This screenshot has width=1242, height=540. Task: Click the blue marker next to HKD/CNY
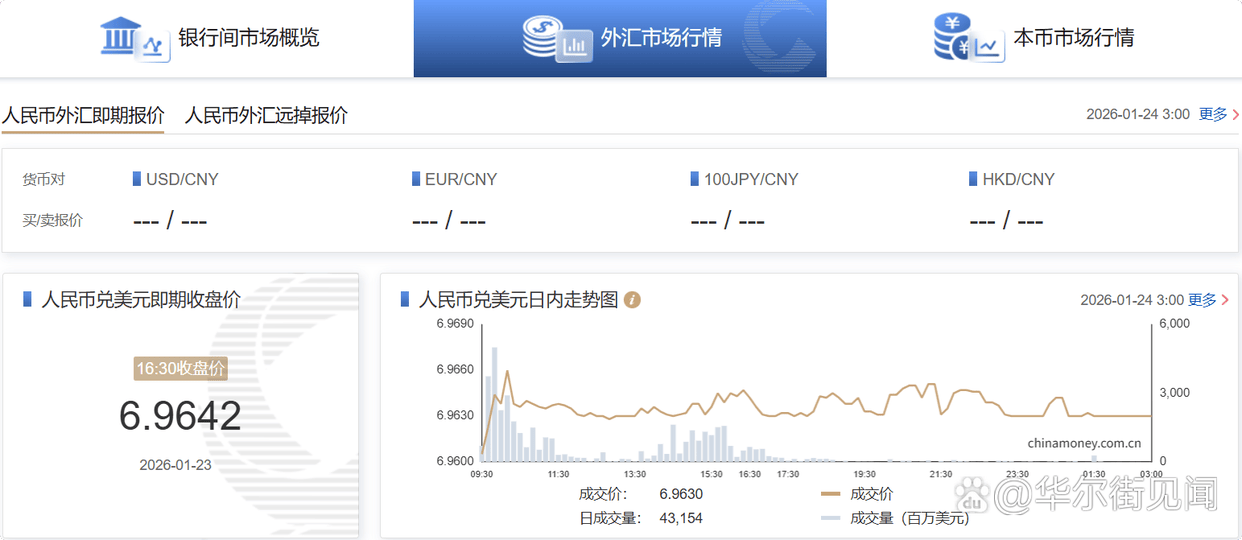974,179
